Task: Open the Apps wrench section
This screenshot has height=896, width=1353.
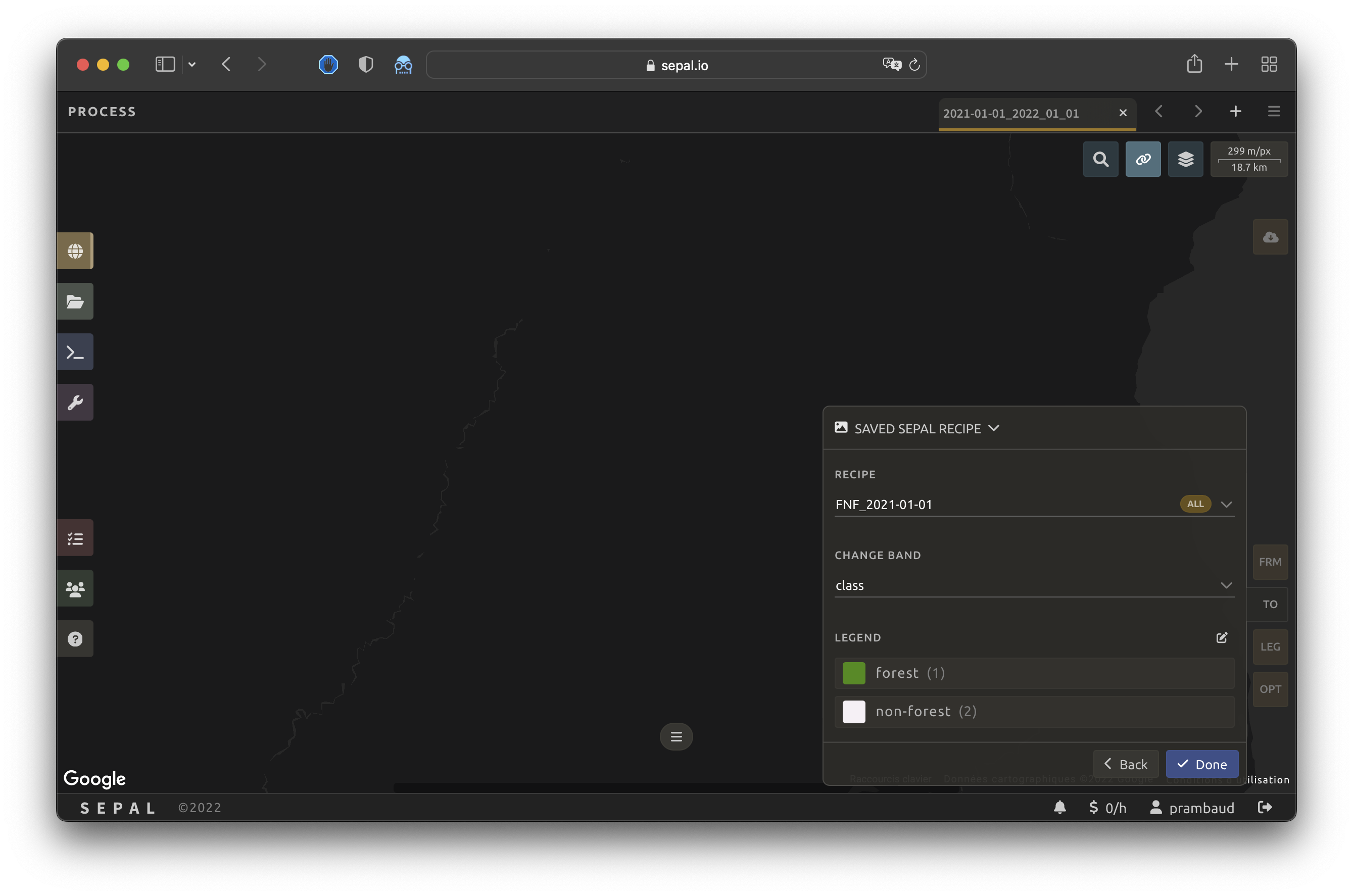Action: [75, 402]
